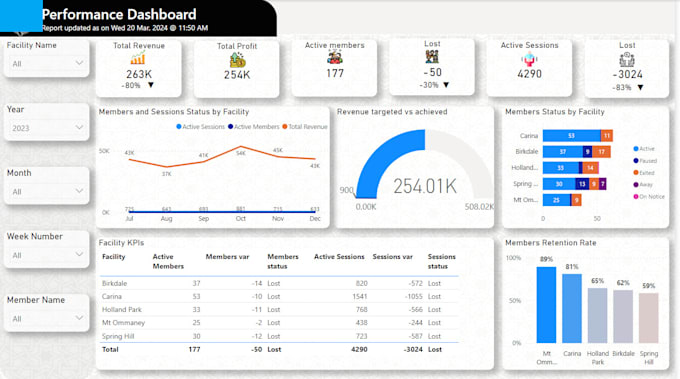Click the Total Profit 254K value
The width and height of the screenshot is (680, 379).
(237, 75)
